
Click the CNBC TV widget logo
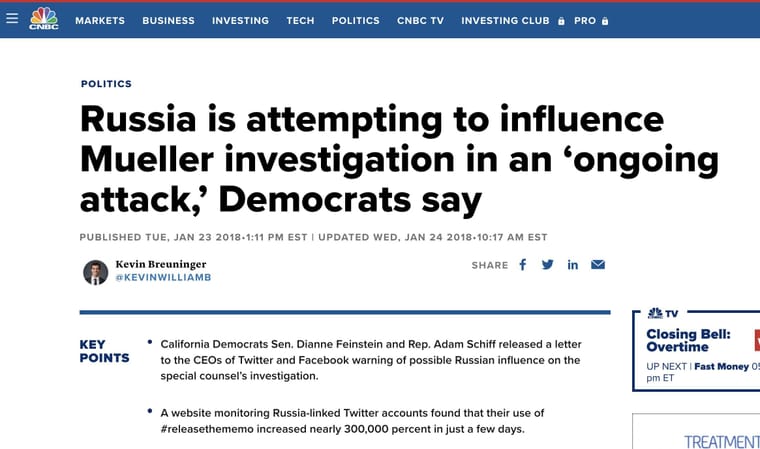point(663,313)
